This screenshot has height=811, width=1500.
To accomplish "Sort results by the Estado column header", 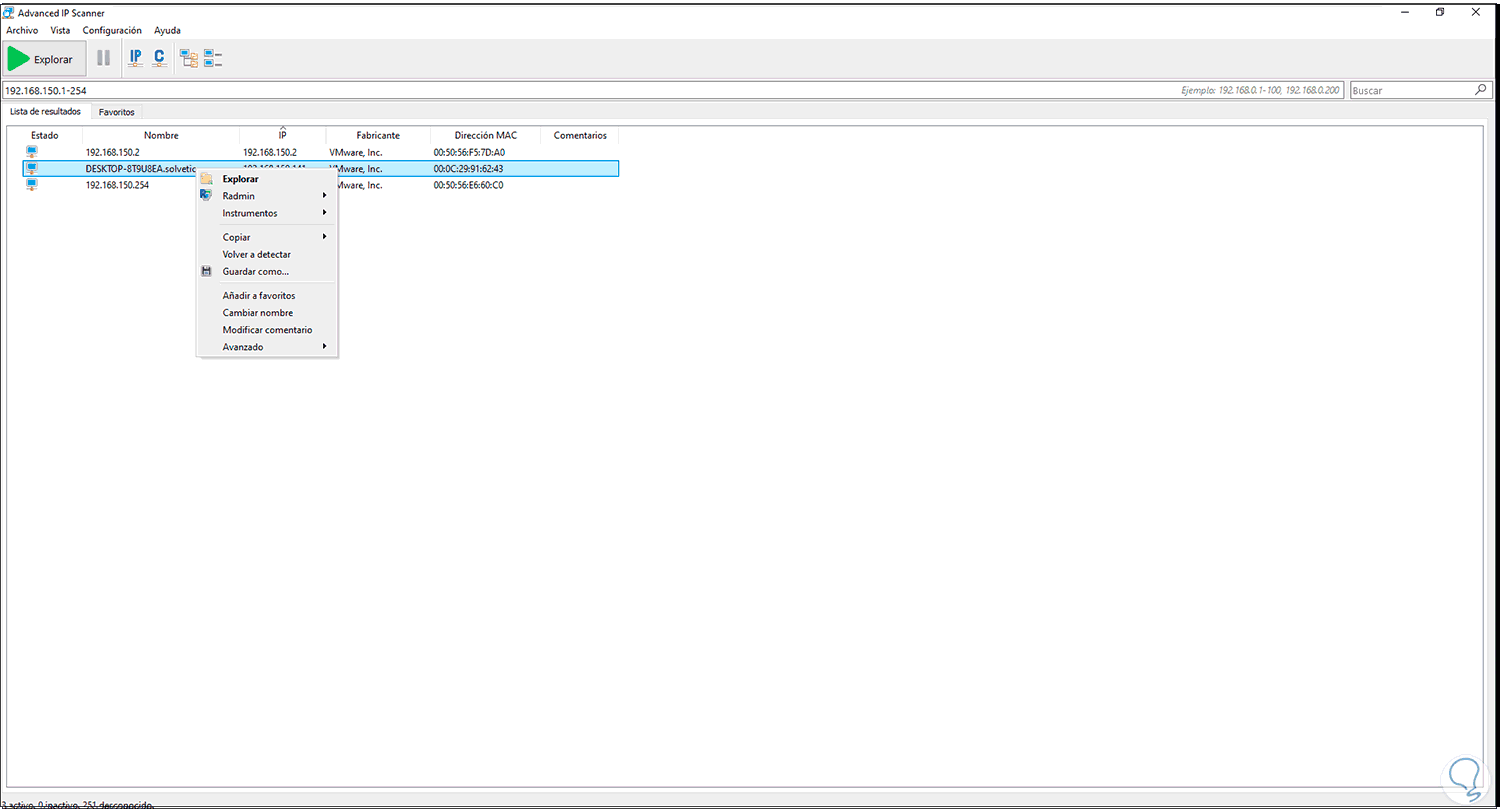I will pos(45,135).
